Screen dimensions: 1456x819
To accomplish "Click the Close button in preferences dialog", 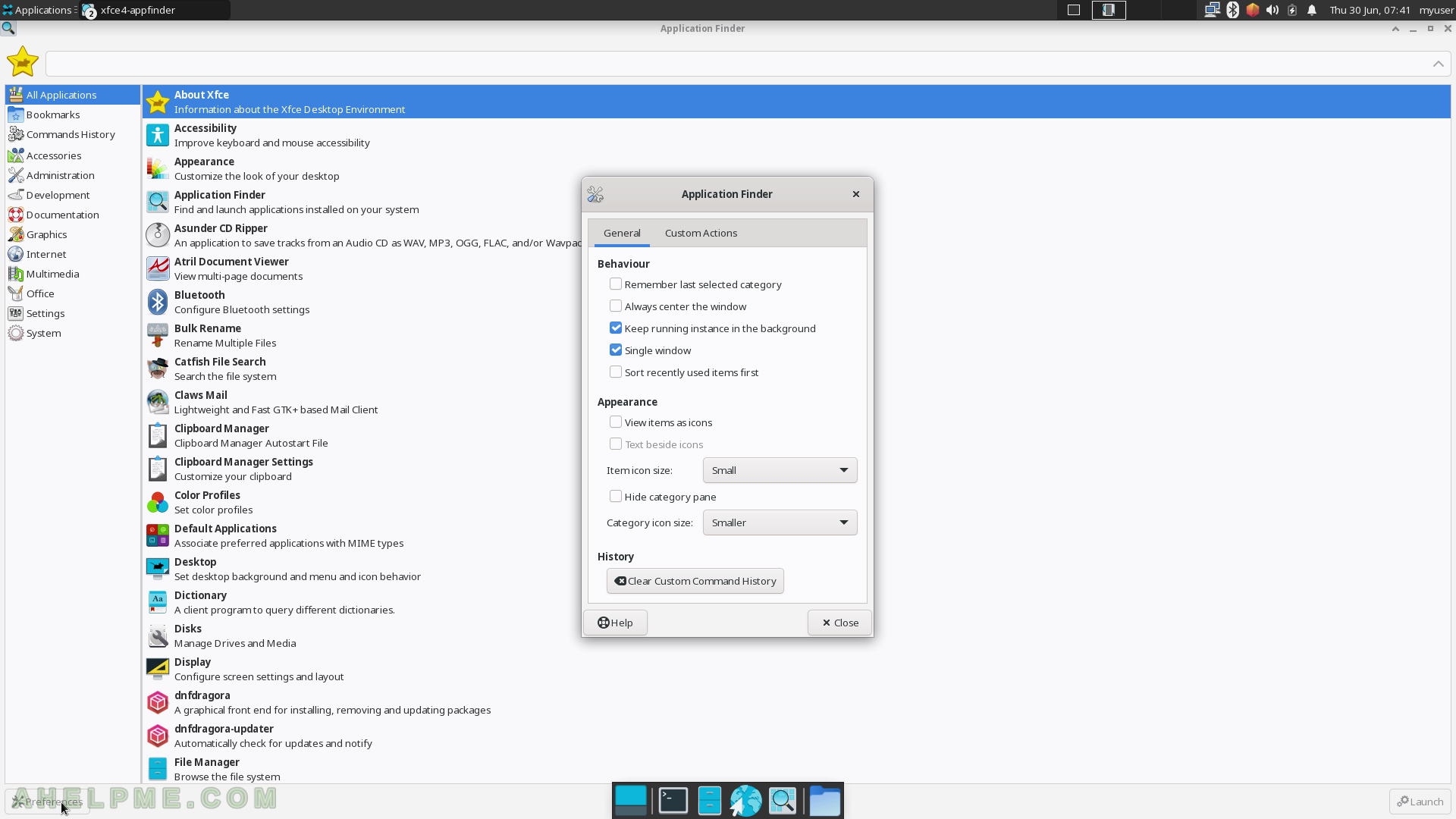I will point(839,623).
